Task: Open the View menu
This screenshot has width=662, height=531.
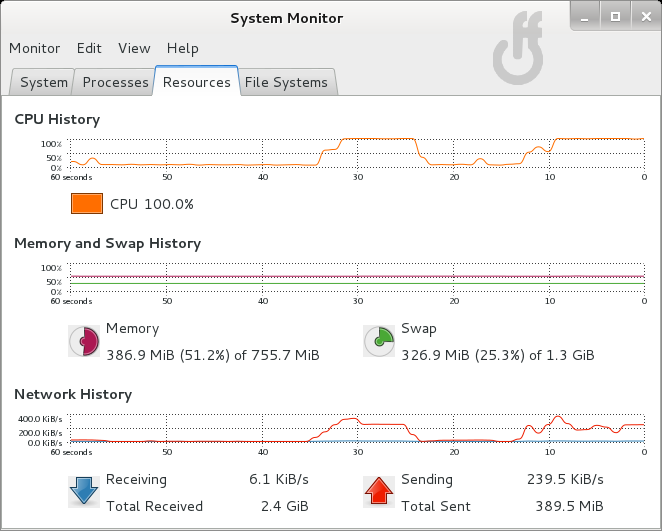Action: (134, 48)
